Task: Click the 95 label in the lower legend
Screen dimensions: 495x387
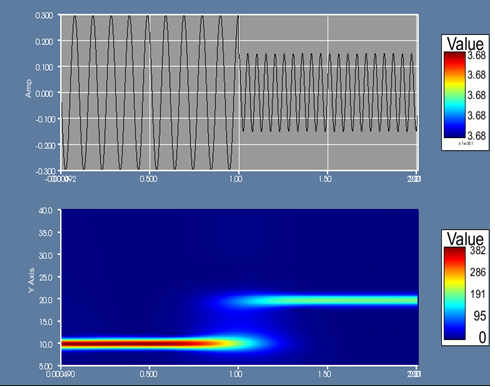Action: (480, 316)
